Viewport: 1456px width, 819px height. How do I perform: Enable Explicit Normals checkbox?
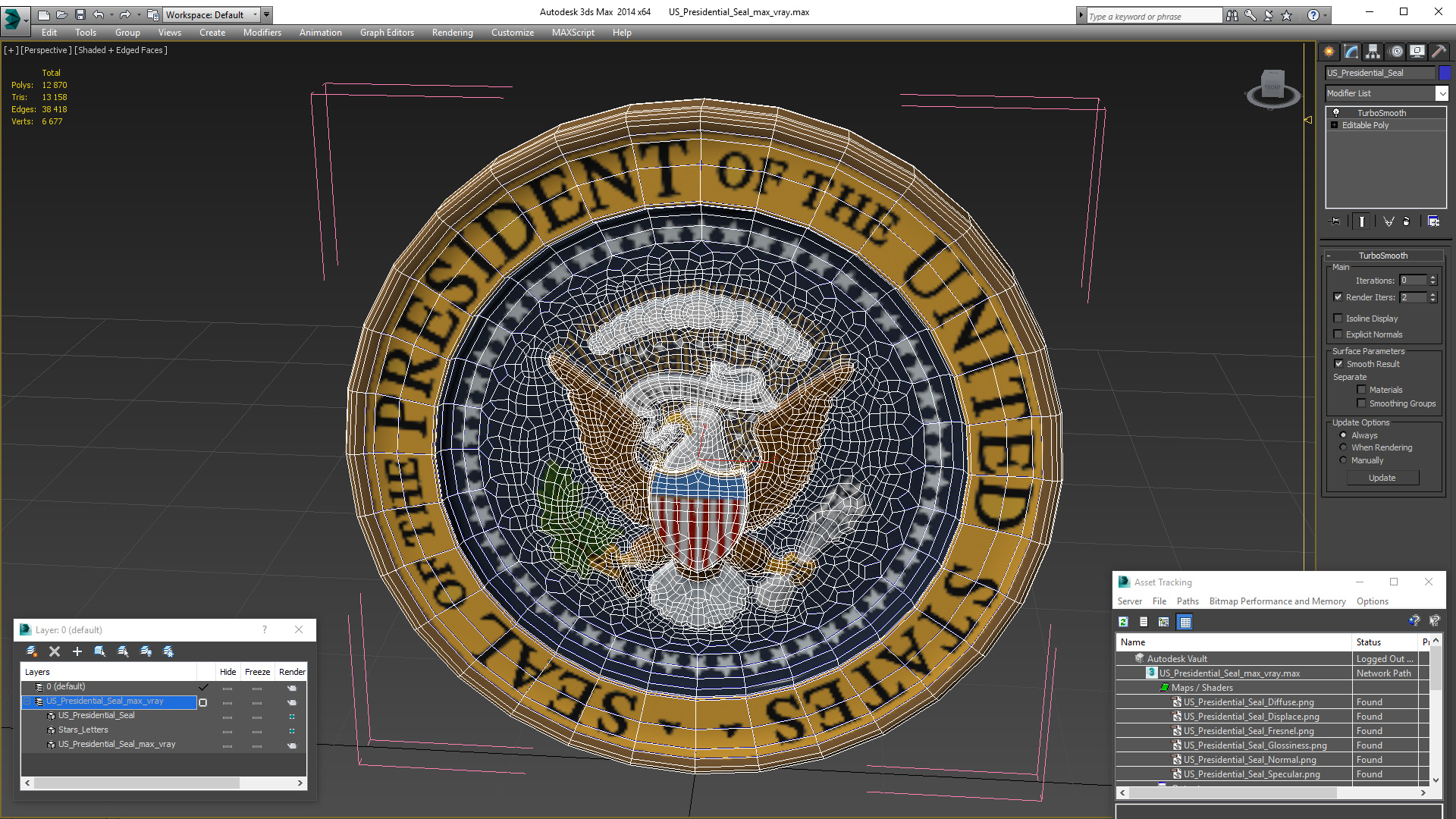click(x=1338, y=334)
